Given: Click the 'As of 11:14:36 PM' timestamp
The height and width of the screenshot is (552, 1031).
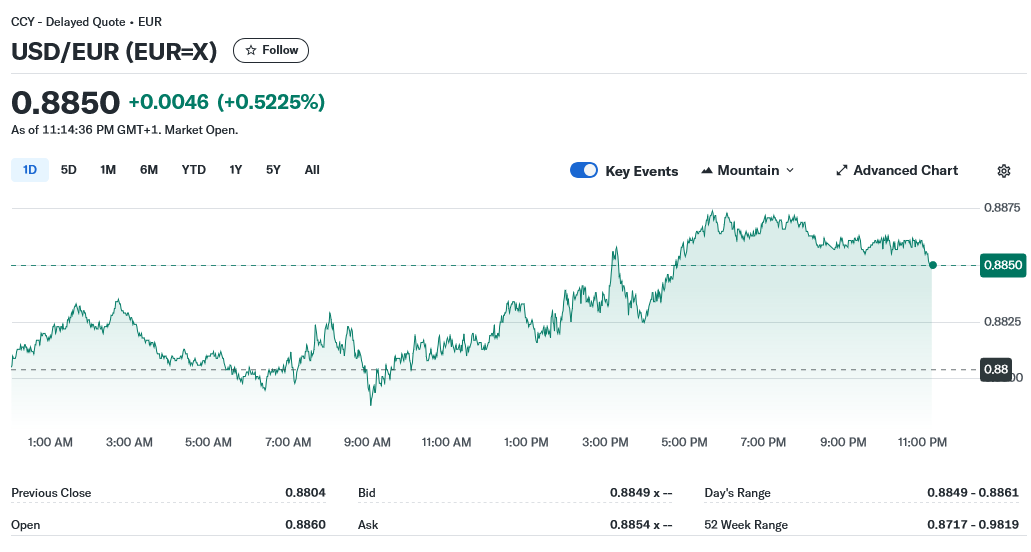Looking at the screenshot, I should (125, 130).
